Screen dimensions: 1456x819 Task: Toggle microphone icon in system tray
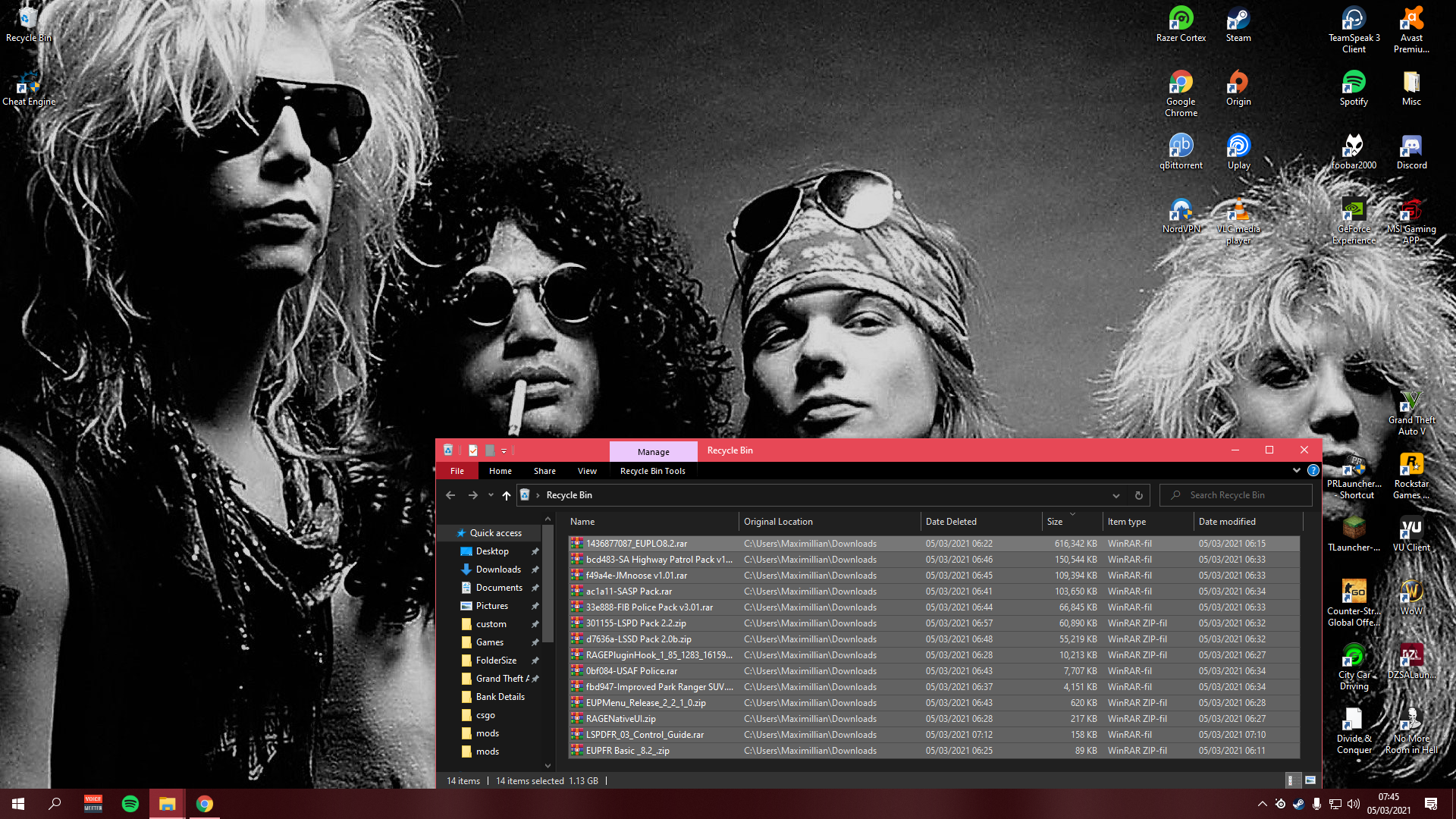(1317, 804)
